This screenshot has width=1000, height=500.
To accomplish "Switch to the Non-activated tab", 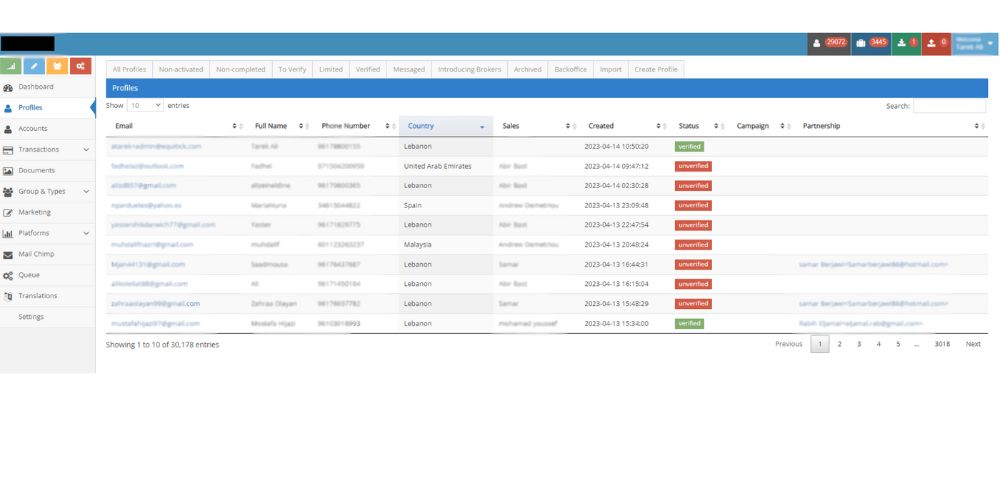I will (x=180, y=70).
